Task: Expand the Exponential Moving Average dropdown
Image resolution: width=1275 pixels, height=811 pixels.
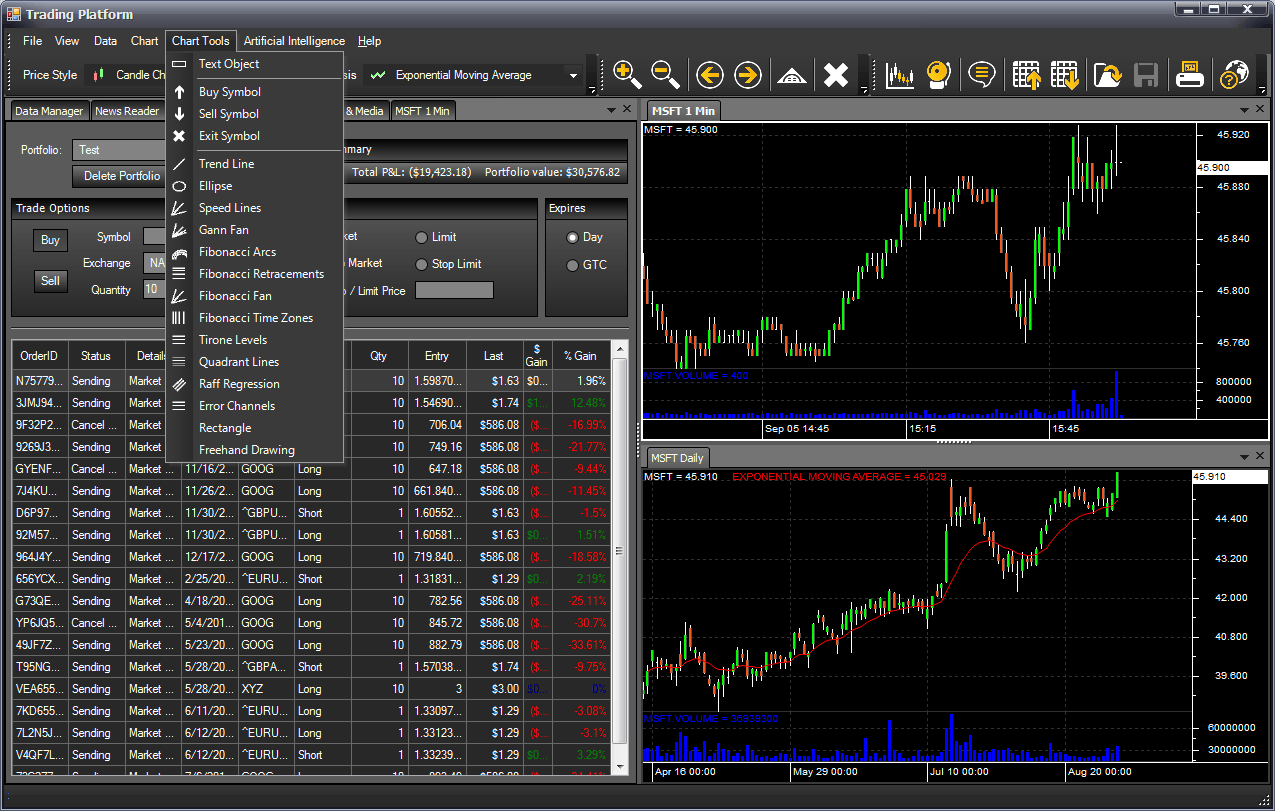Action: coord(573,75)
